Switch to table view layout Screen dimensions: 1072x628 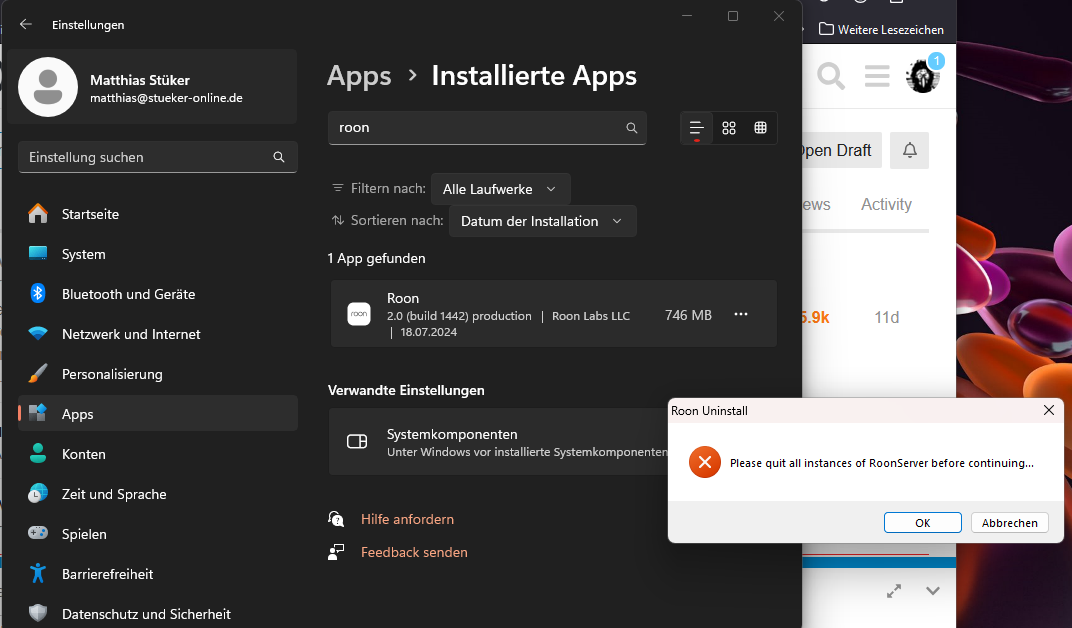[760, 128]
